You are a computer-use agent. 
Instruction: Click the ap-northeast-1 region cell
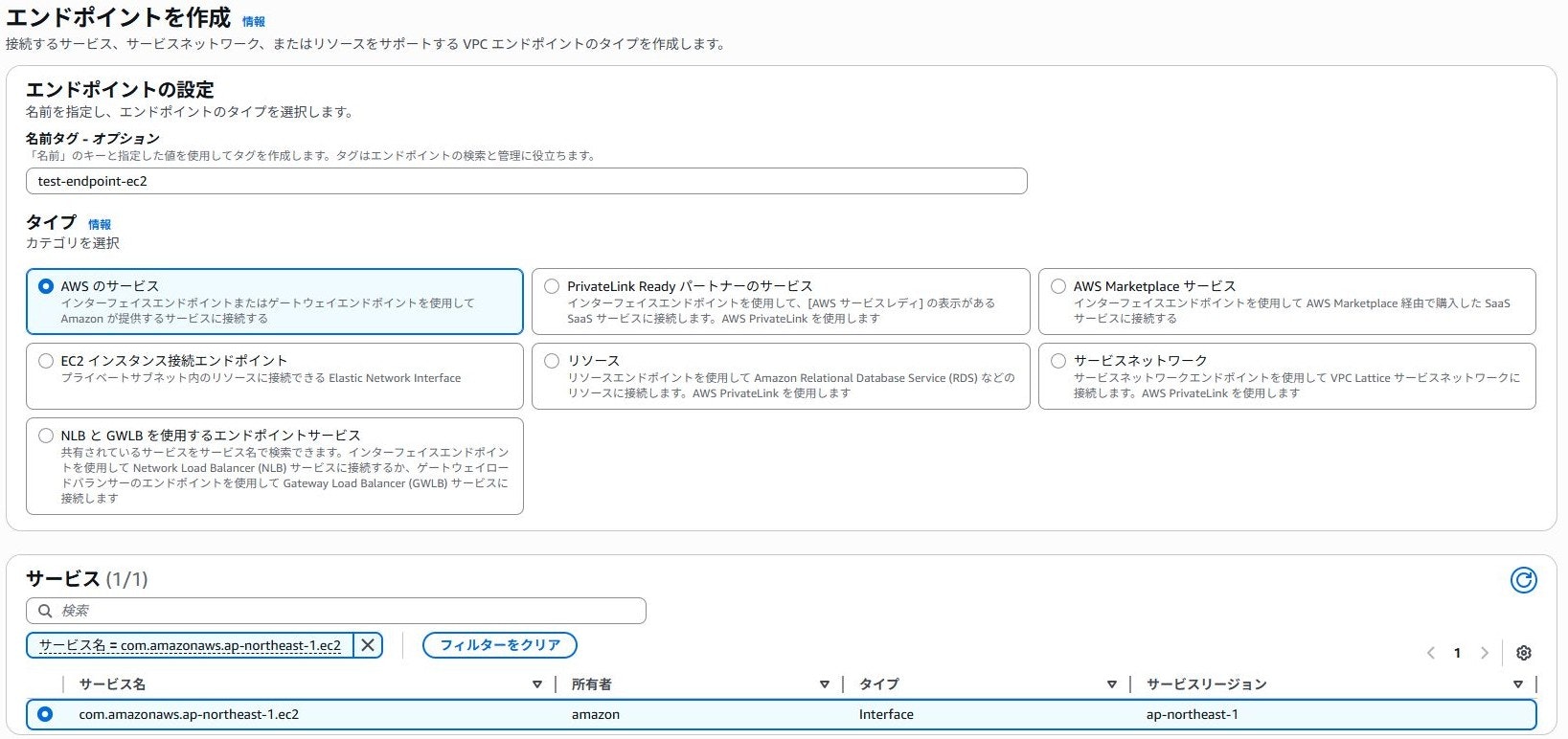(x=1193, y=714)
